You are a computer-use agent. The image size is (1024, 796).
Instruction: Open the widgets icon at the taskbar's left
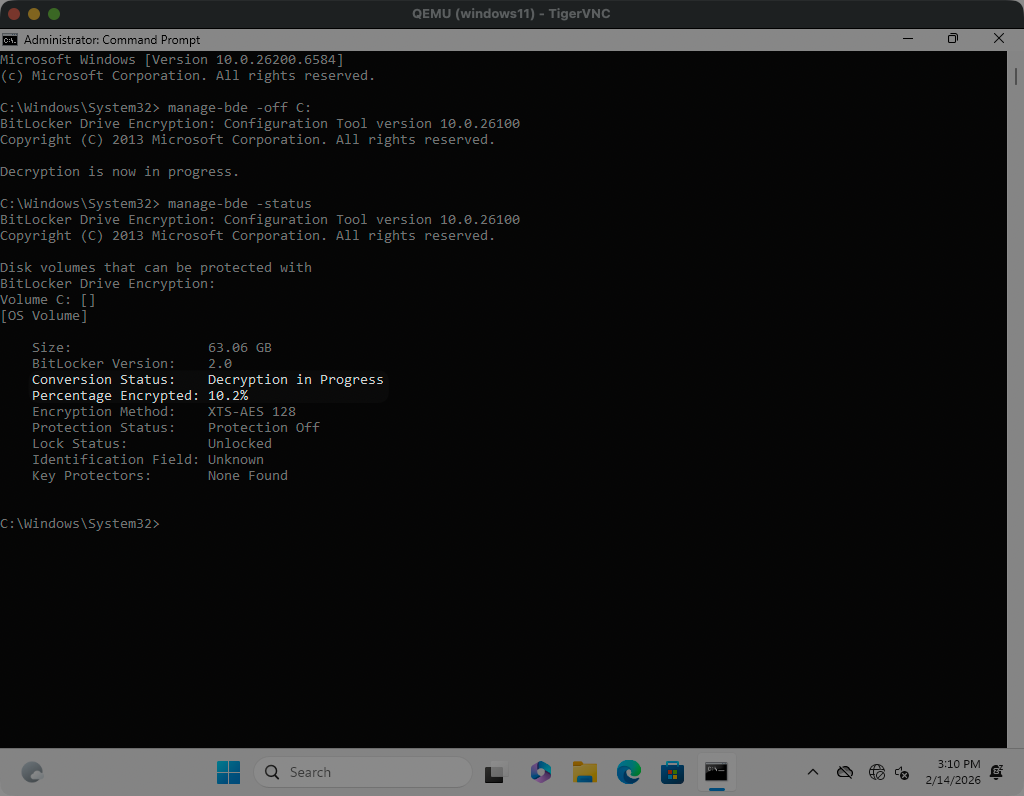[32, 772]
